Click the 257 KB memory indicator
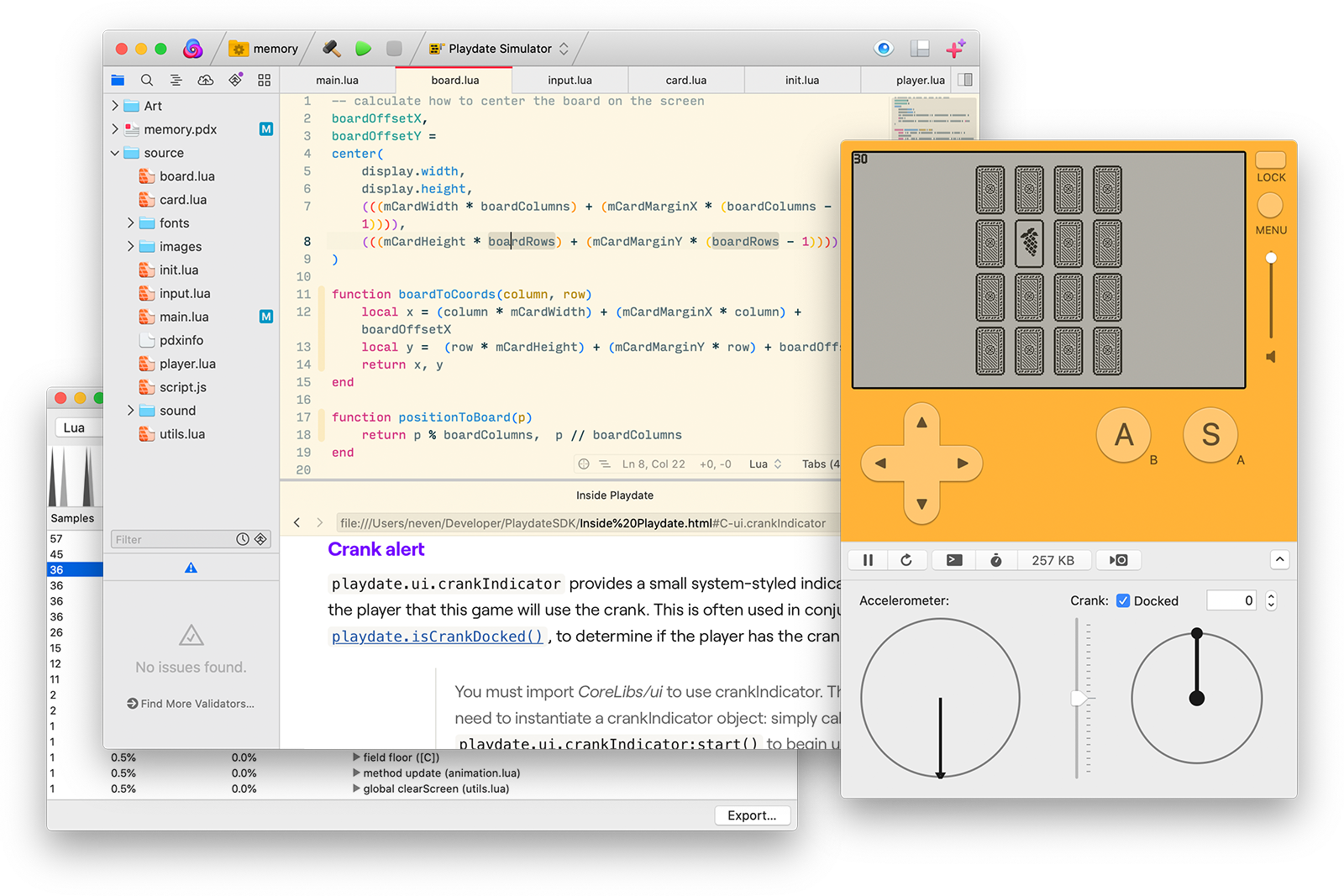This screenshot has height=896, width=1344. click(x=1053, y=560)
